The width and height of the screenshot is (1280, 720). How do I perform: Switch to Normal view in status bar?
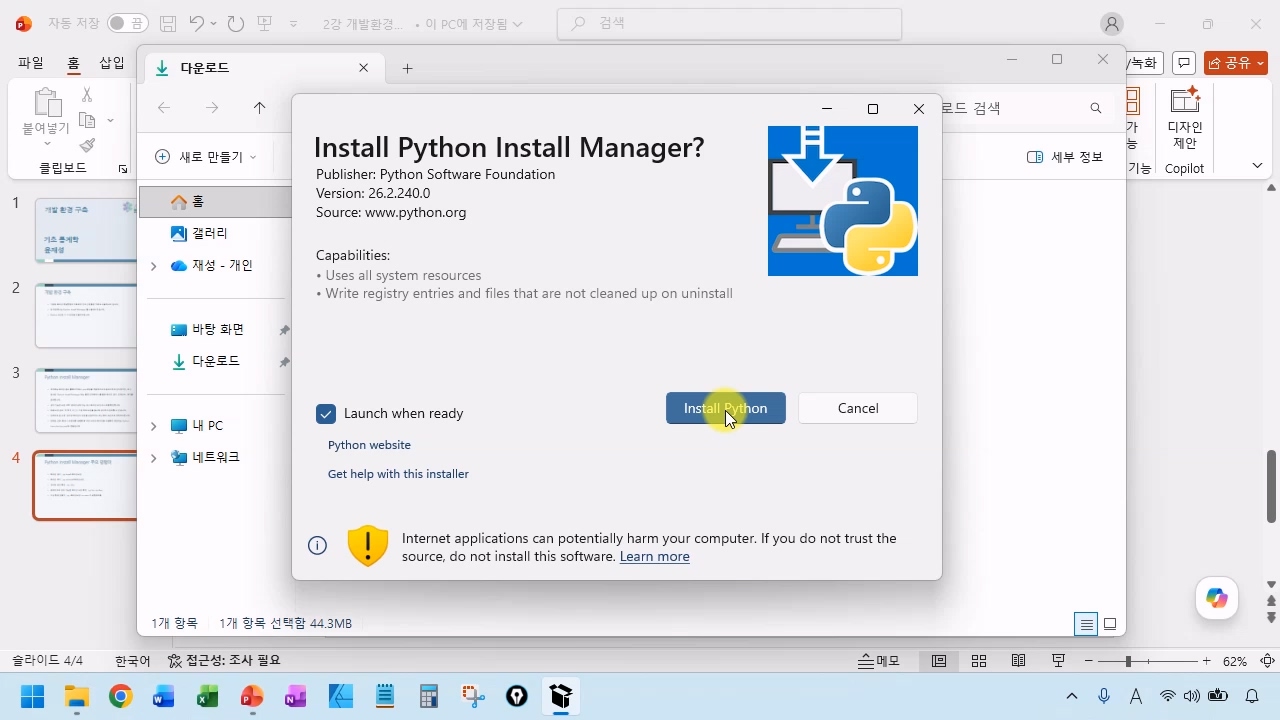pyautogui.click(x=939, y=661)
